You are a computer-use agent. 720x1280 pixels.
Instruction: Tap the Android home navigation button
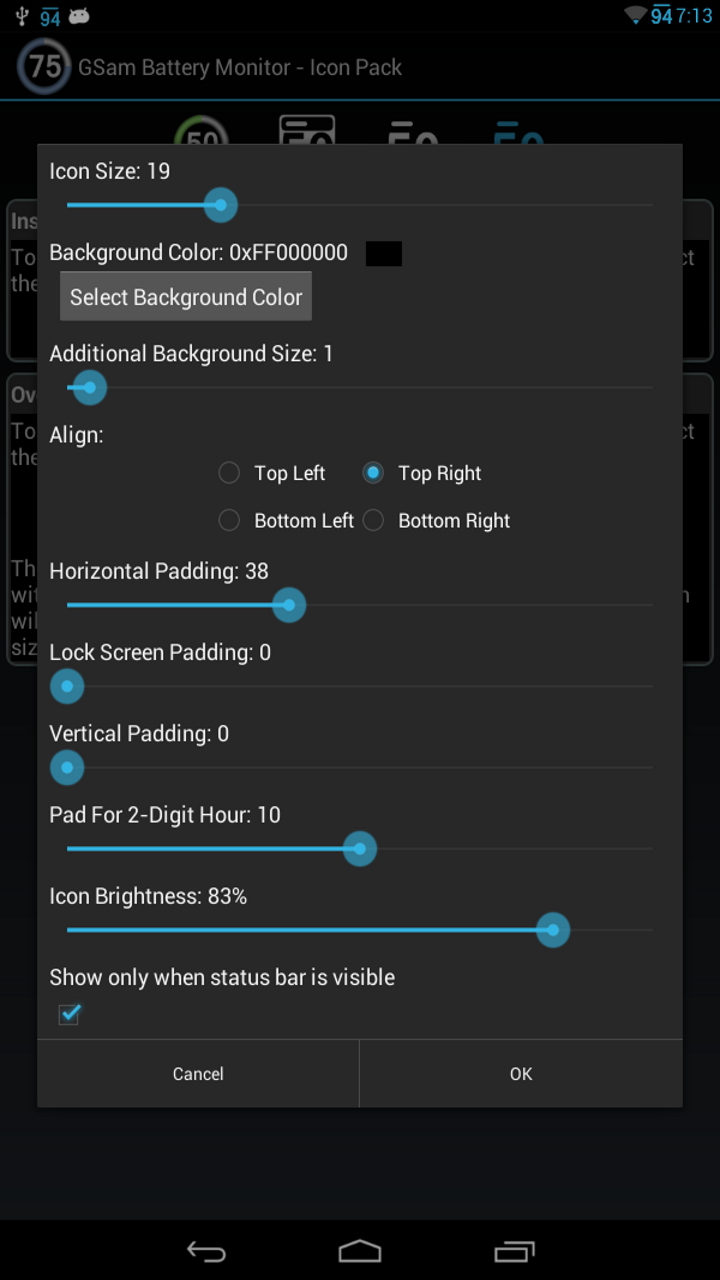tap(360, 1251)
